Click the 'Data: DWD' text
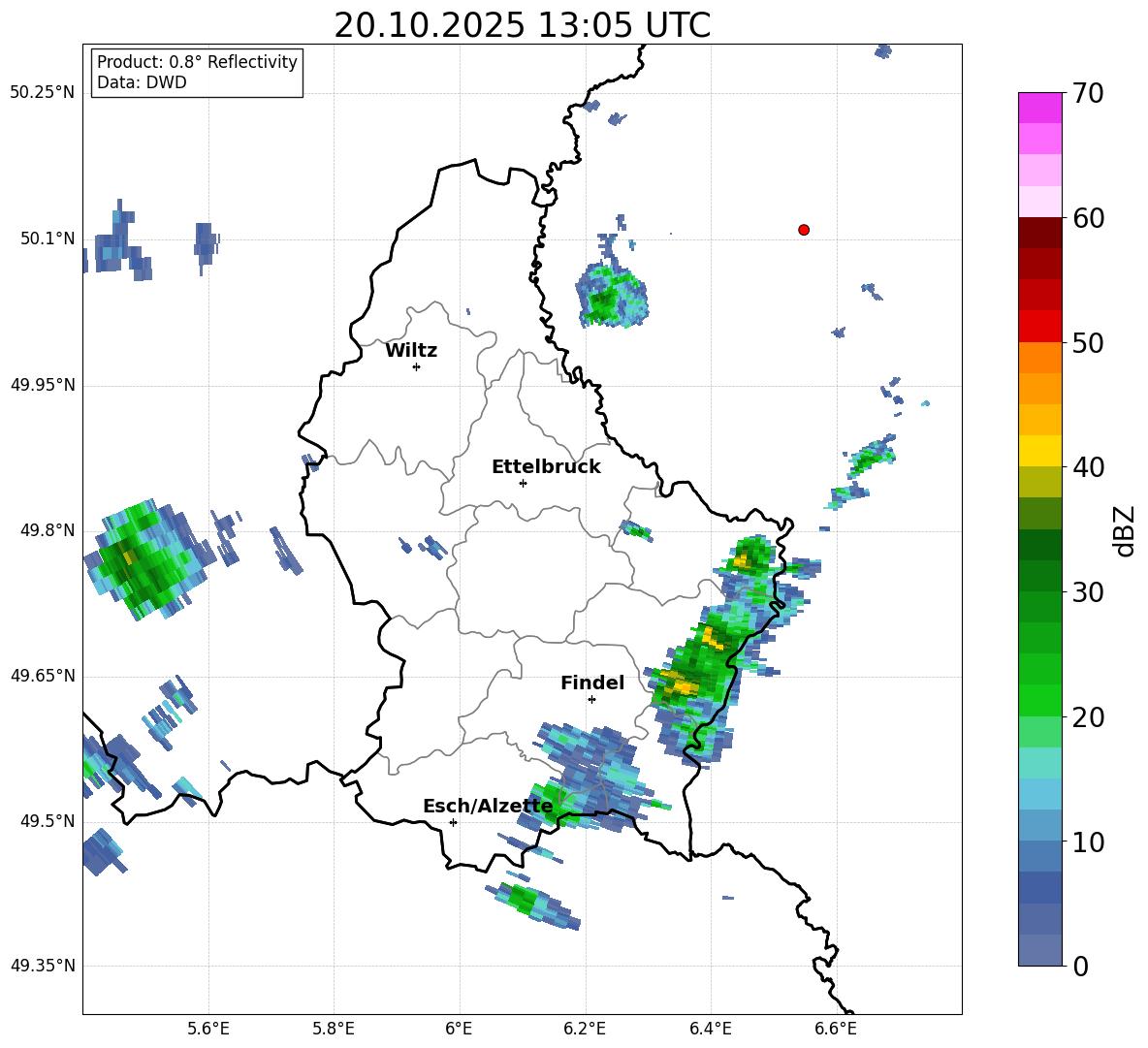This screenshot has height=1048, width=1148. pos(142,82)
